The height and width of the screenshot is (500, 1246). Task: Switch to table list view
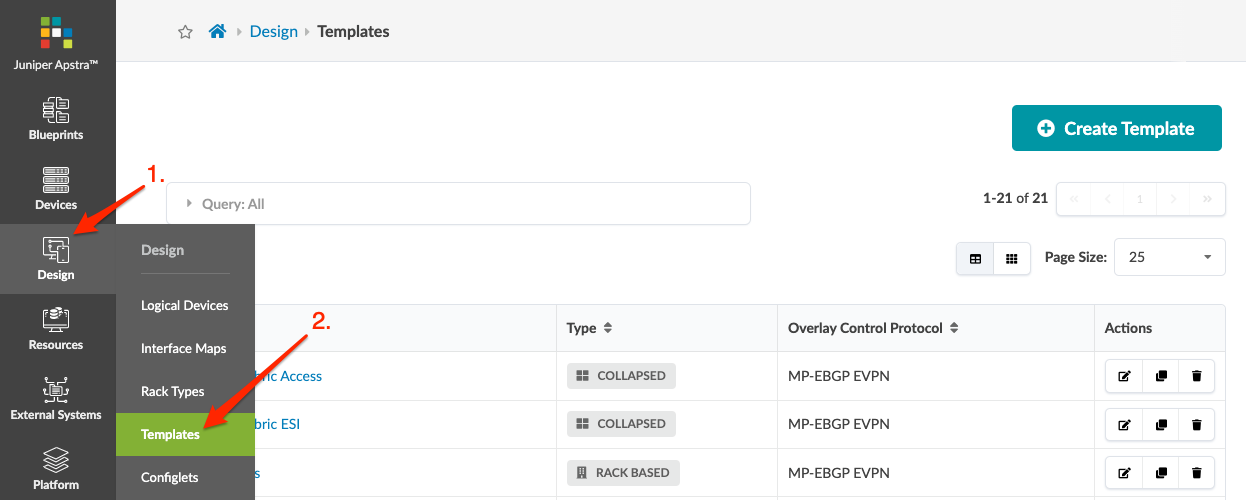click(x=975, y=258)
